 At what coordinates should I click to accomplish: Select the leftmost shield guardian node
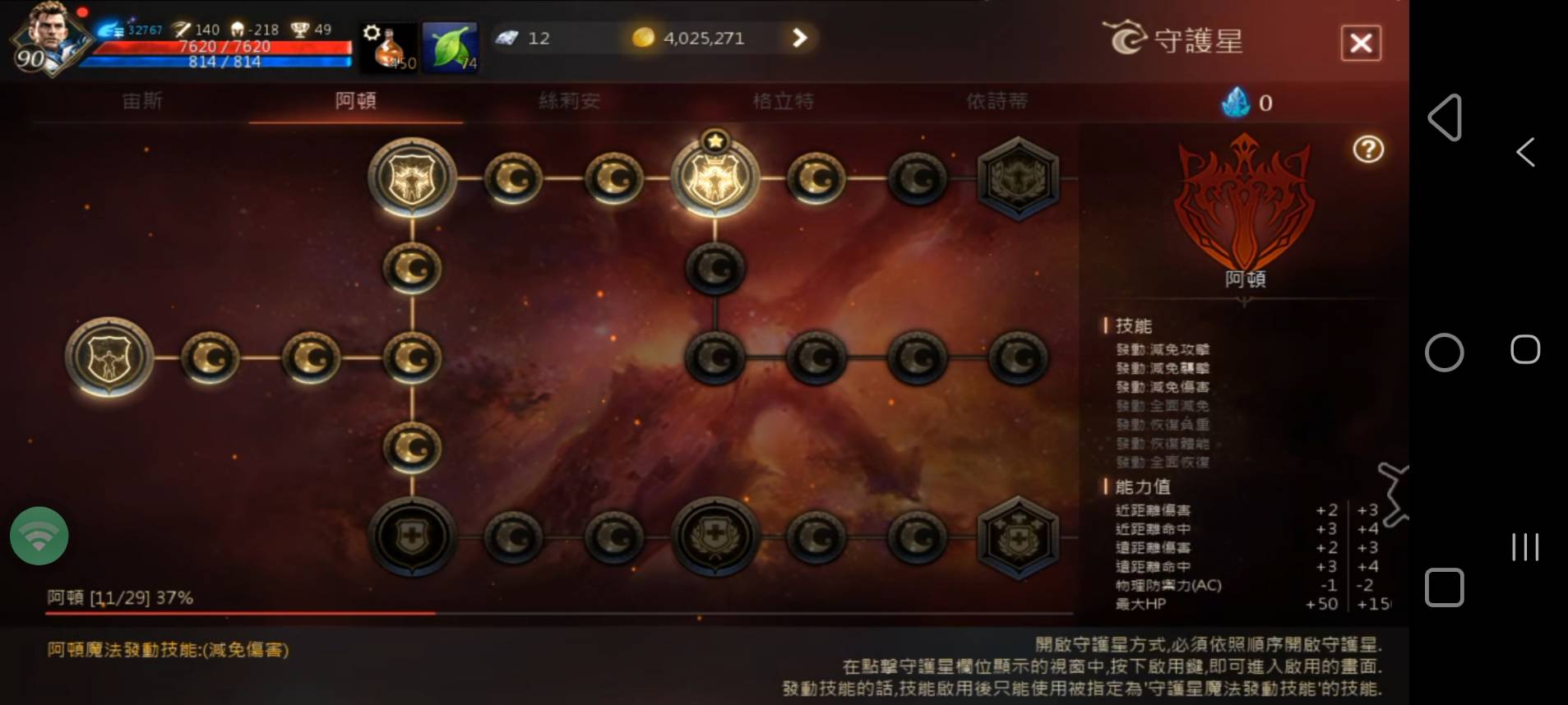coord(109,357)
